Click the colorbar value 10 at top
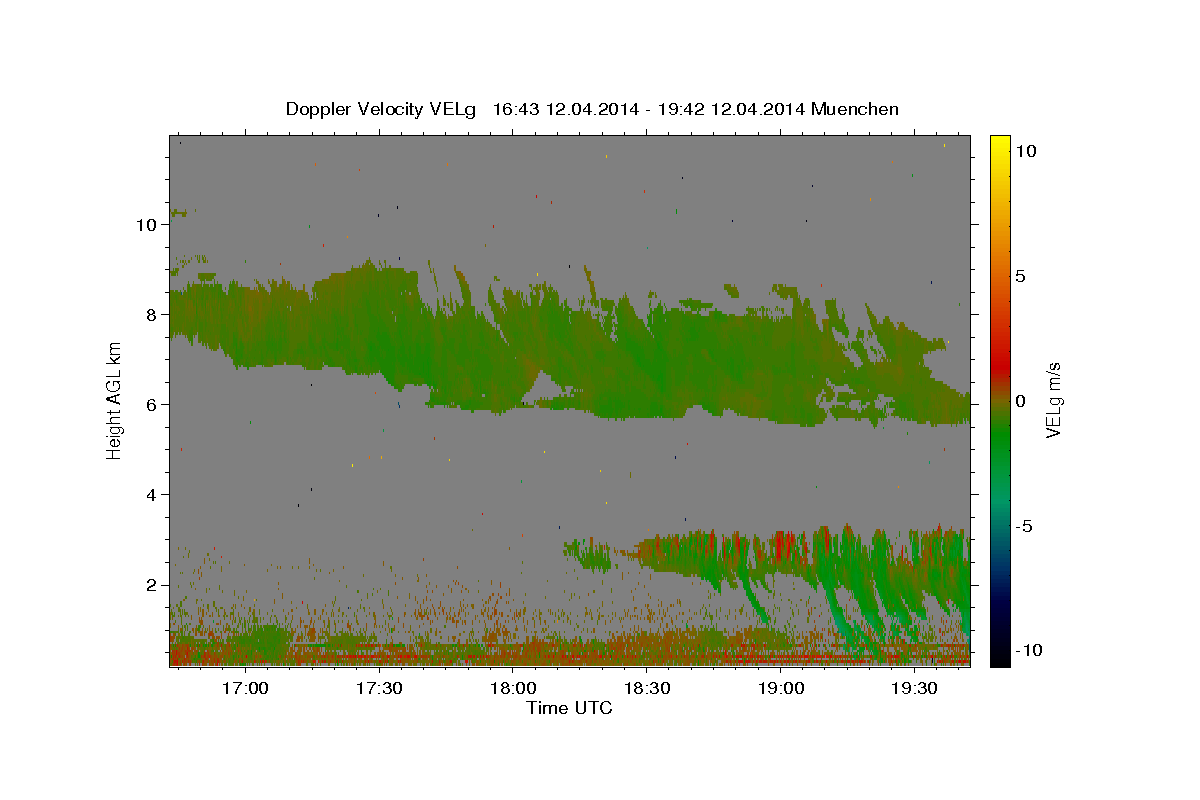The width and height of the screenshot is (1200, 800). [1027, 151]
